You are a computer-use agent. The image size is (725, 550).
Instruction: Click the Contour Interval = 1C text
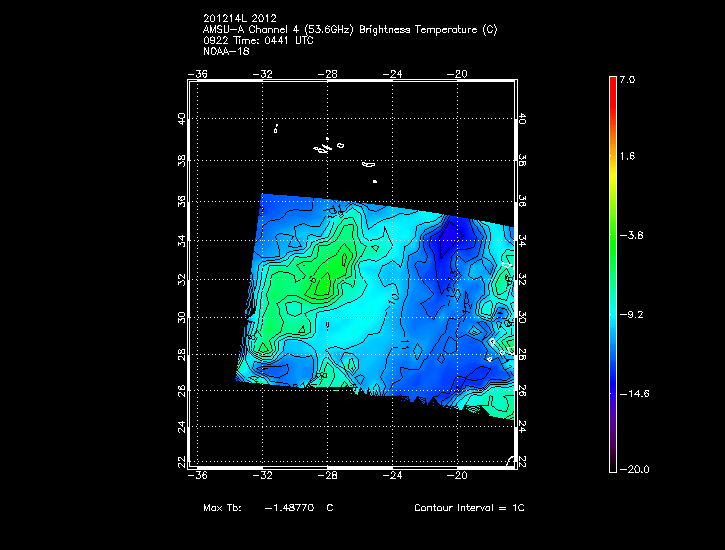pyautogui.click(x=469, y=508)
